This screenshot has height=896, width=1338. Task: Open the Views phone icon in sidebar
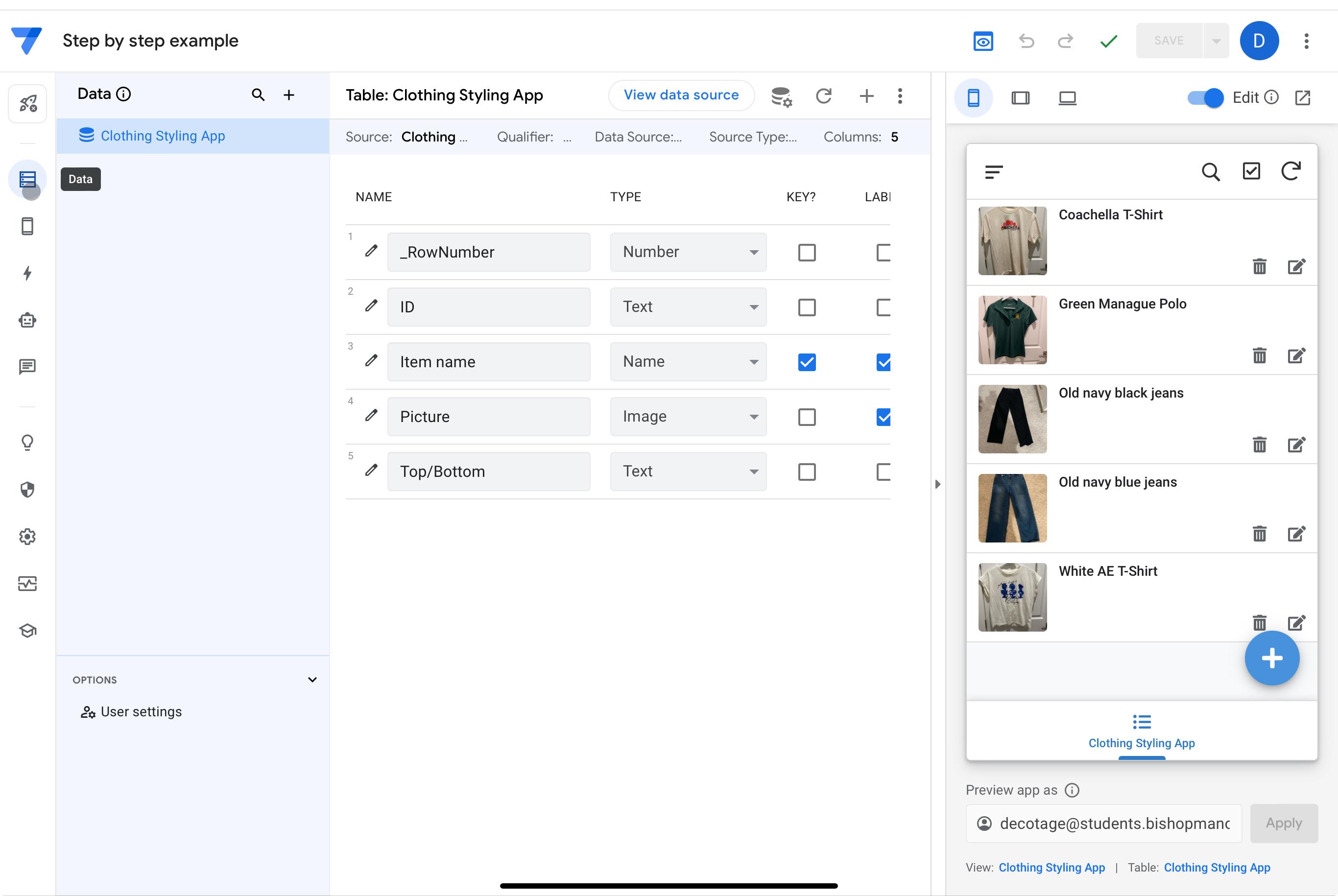[27, 226]
